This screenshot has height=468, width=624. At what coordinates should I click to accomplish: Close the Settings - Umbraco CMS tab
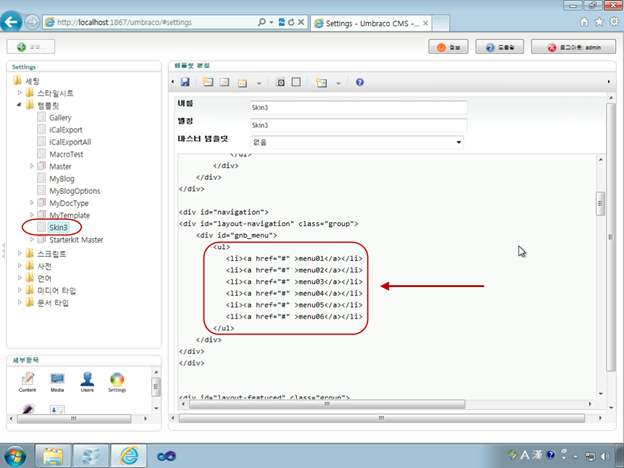[x=425, y=23]
